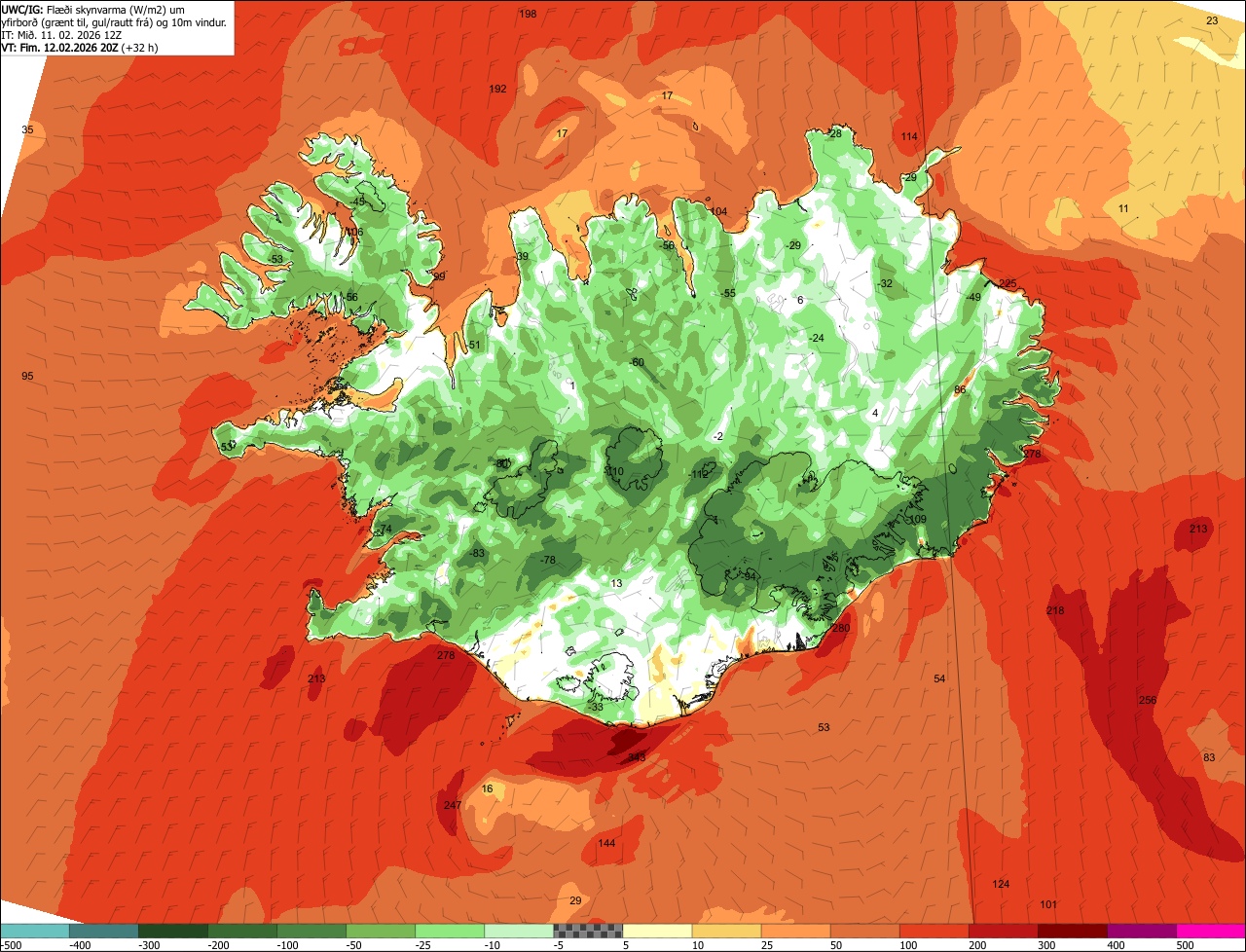Click the legend label '-500'
The width and height of the screenshot is (1246, 952).
click(x=11, y=945)
